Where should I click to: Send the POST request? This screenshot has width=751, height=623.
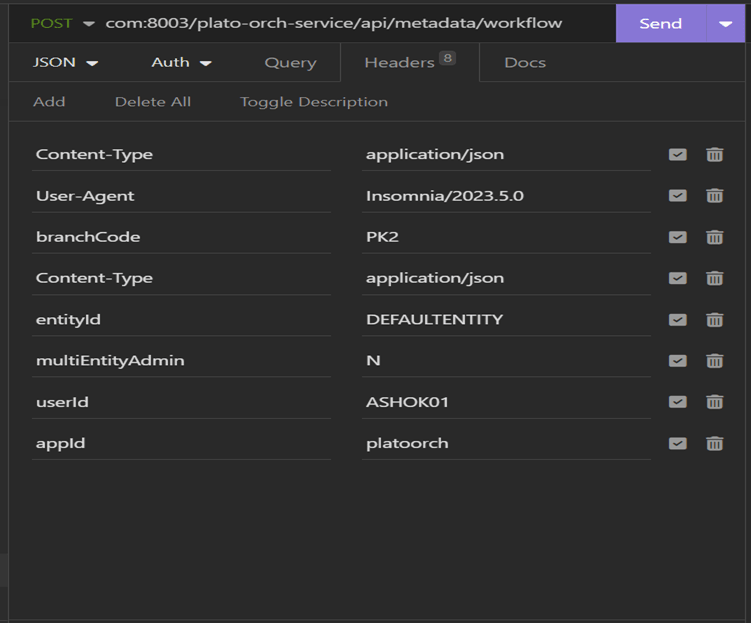point(660,23)
